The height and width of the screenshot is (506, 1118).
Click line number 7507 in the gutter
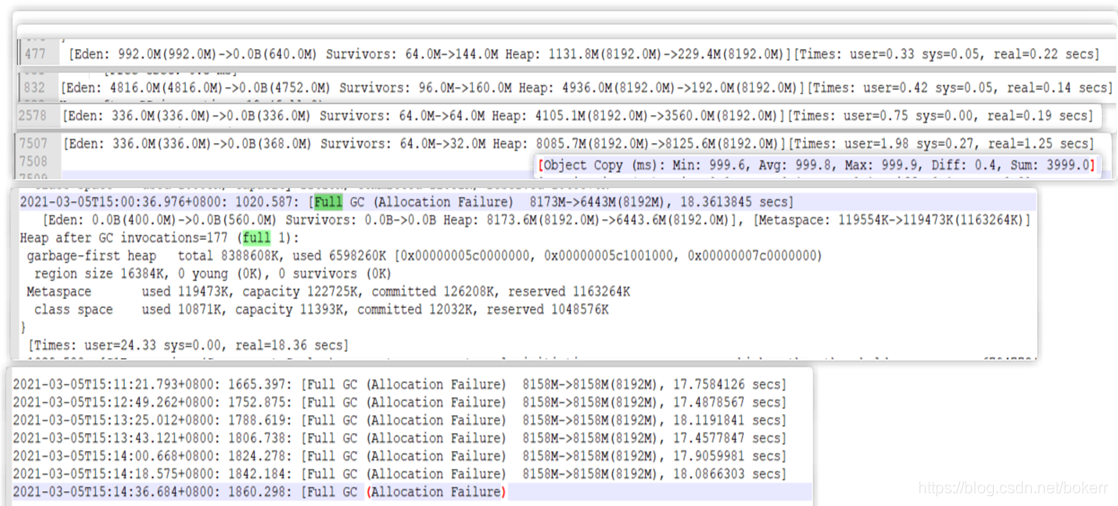tap(34, 143)
